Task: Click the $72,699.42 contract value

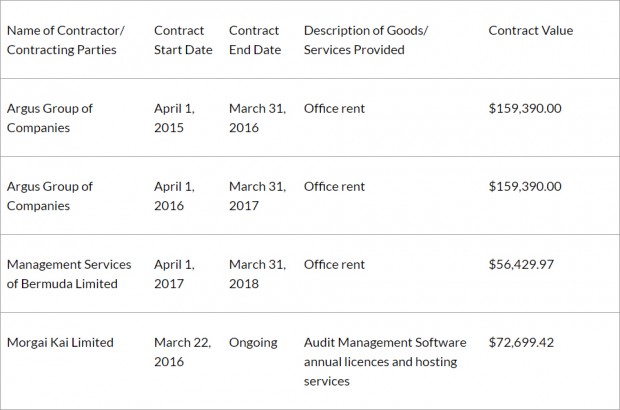Action: pos(521,342)
